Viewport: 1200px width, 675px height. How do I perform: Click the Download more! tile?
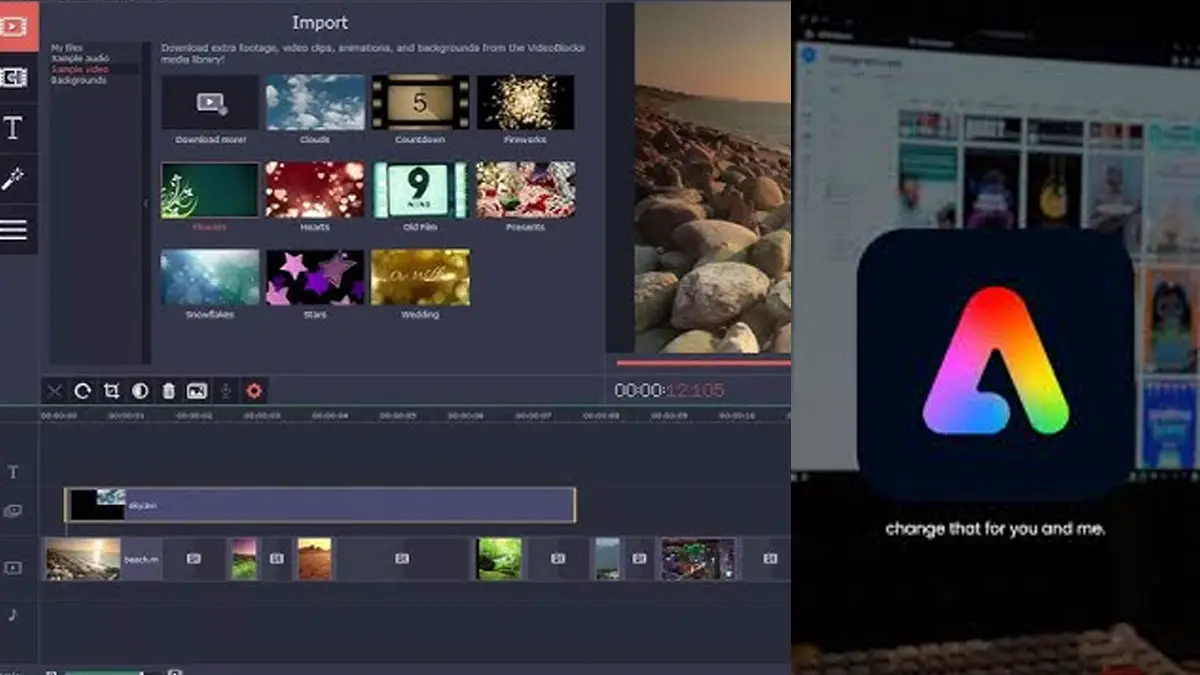point(210,103)
